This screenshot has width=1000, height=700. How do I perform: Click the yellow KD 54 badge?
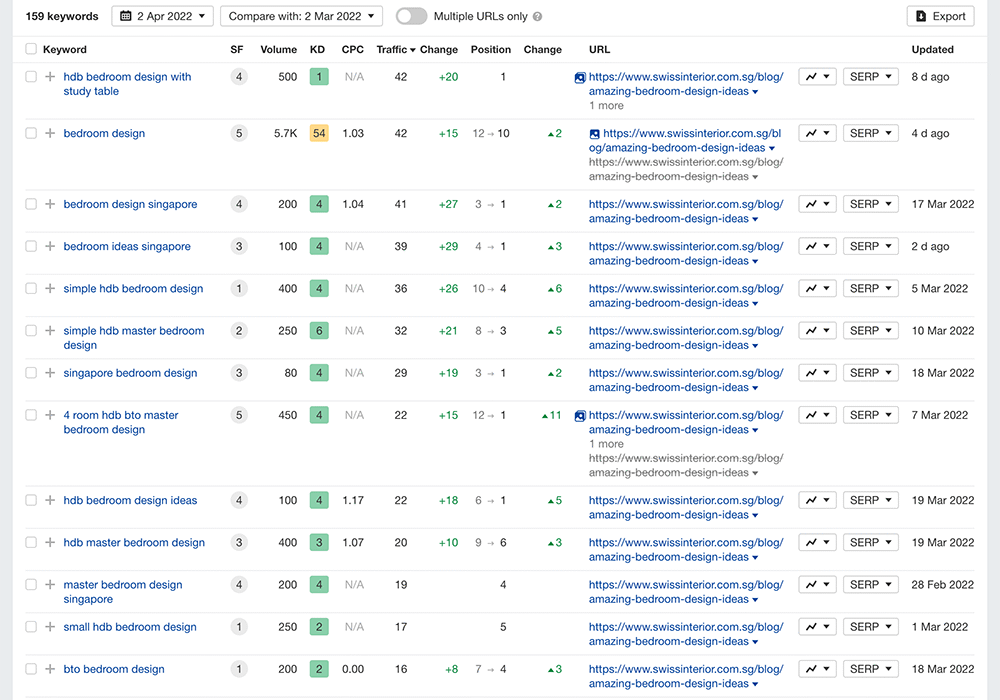(319, 134)
